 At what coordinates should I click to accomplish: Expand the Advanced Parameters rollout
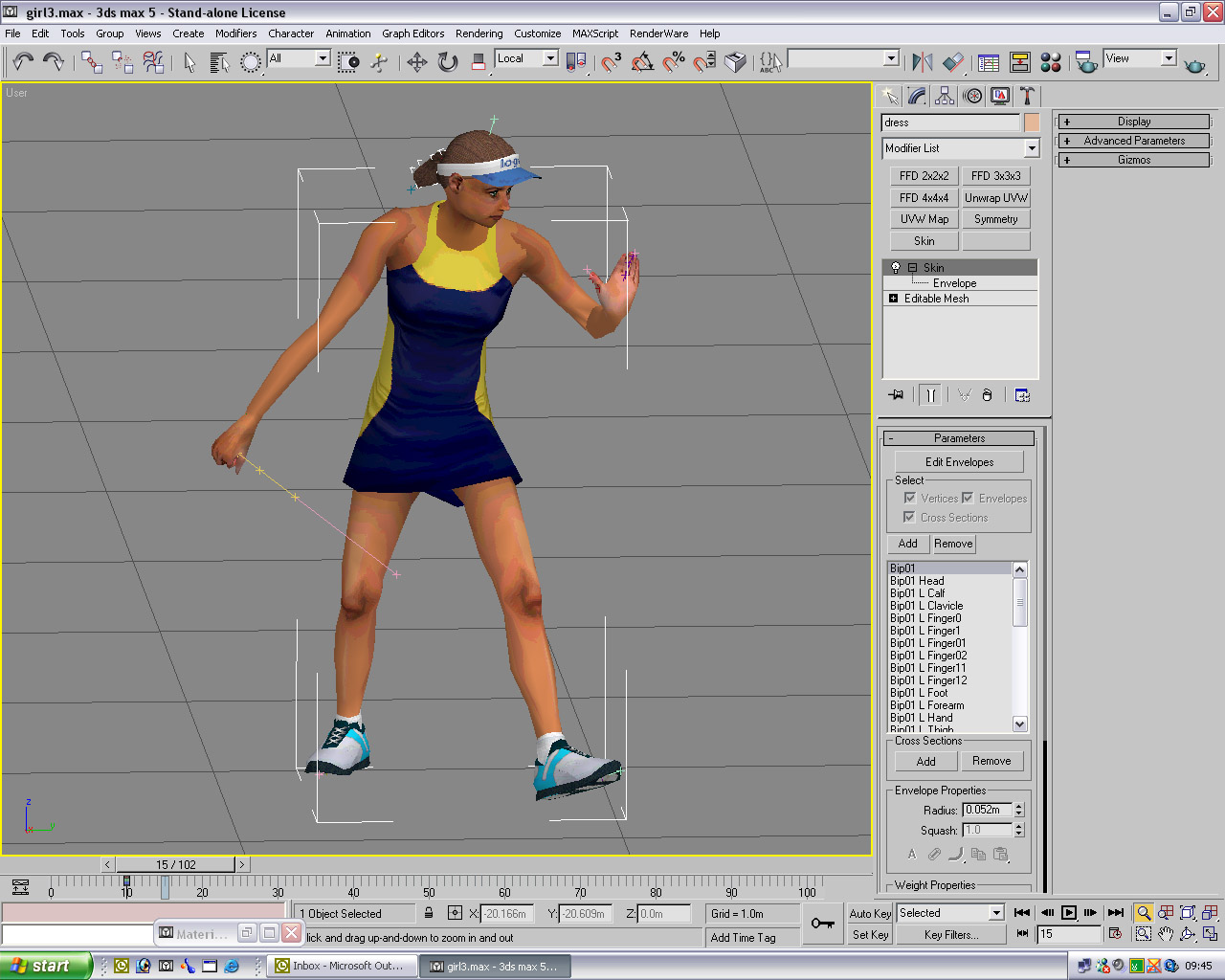click(1133, 141)
